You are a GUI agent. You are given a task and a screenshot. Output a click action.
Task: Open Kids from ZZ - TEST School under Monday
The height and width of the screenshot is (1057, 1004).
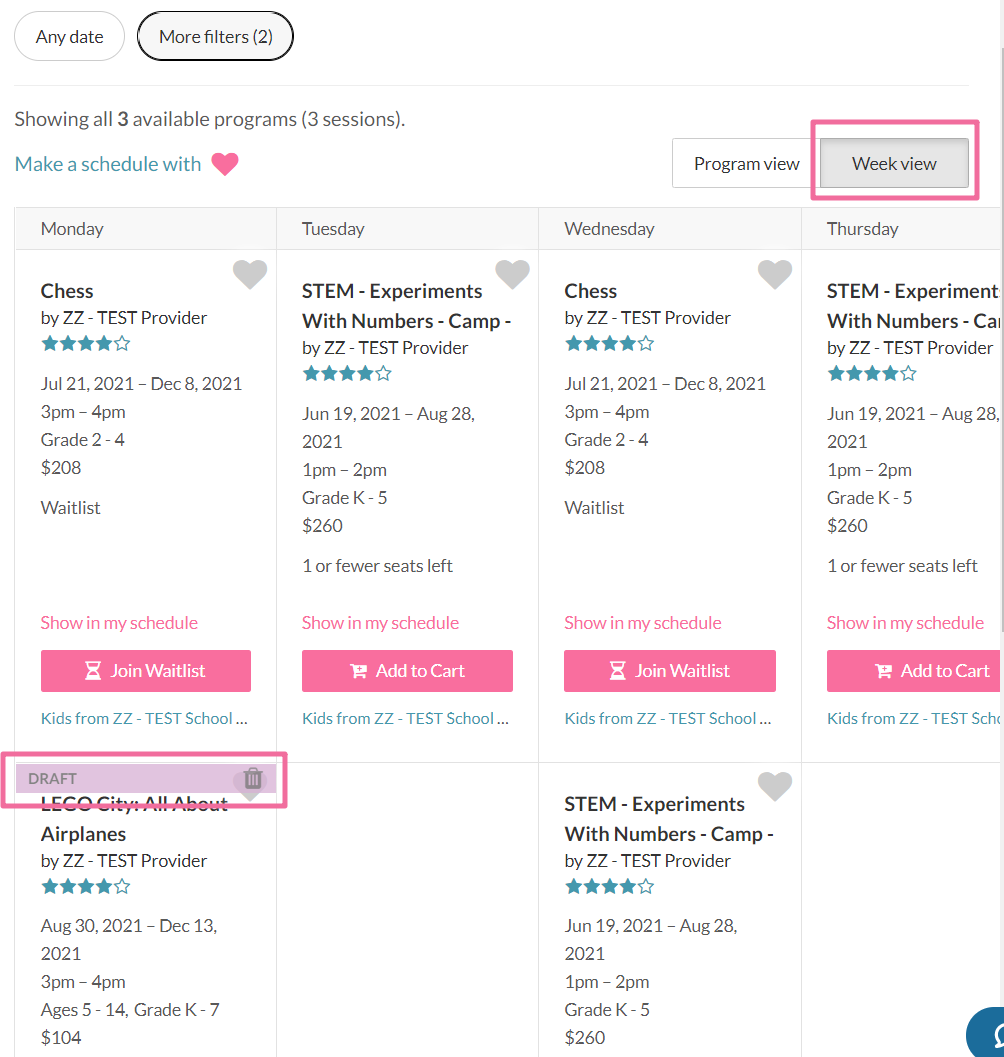coord(144,718)
